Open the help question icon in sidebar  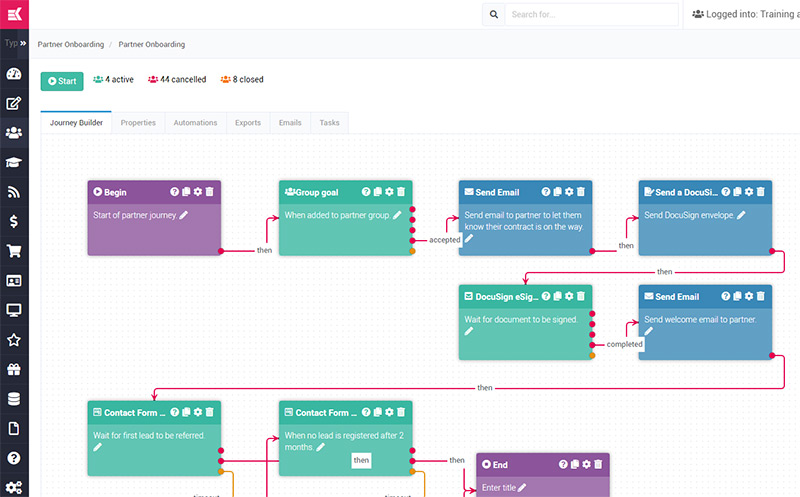click(x=14, y=458)
